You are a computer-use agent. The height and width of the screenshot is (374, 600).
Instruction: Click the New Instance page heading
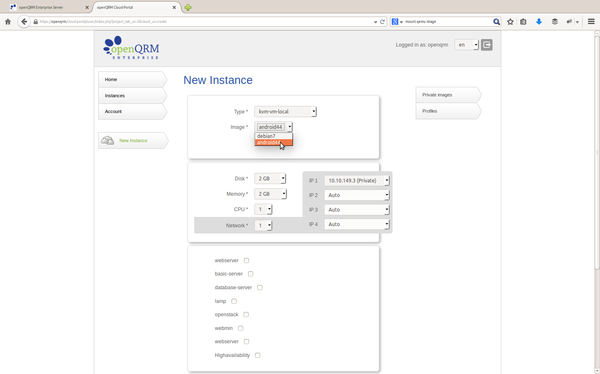coord(218,80)
